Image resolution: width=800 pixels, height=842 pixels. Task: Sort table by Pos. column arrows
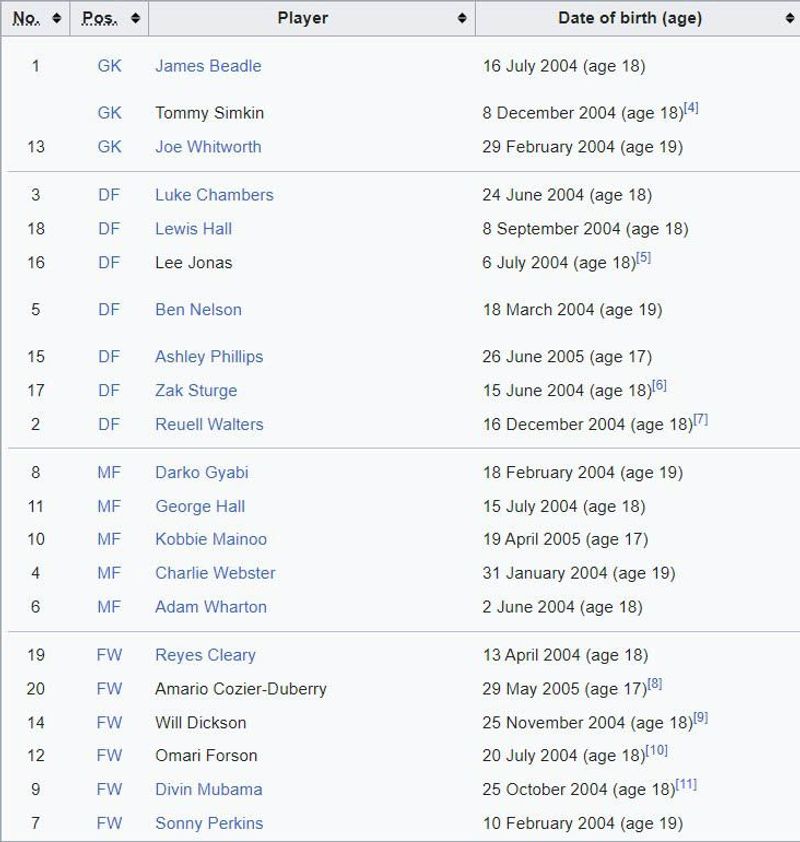(x=135, y=18)
